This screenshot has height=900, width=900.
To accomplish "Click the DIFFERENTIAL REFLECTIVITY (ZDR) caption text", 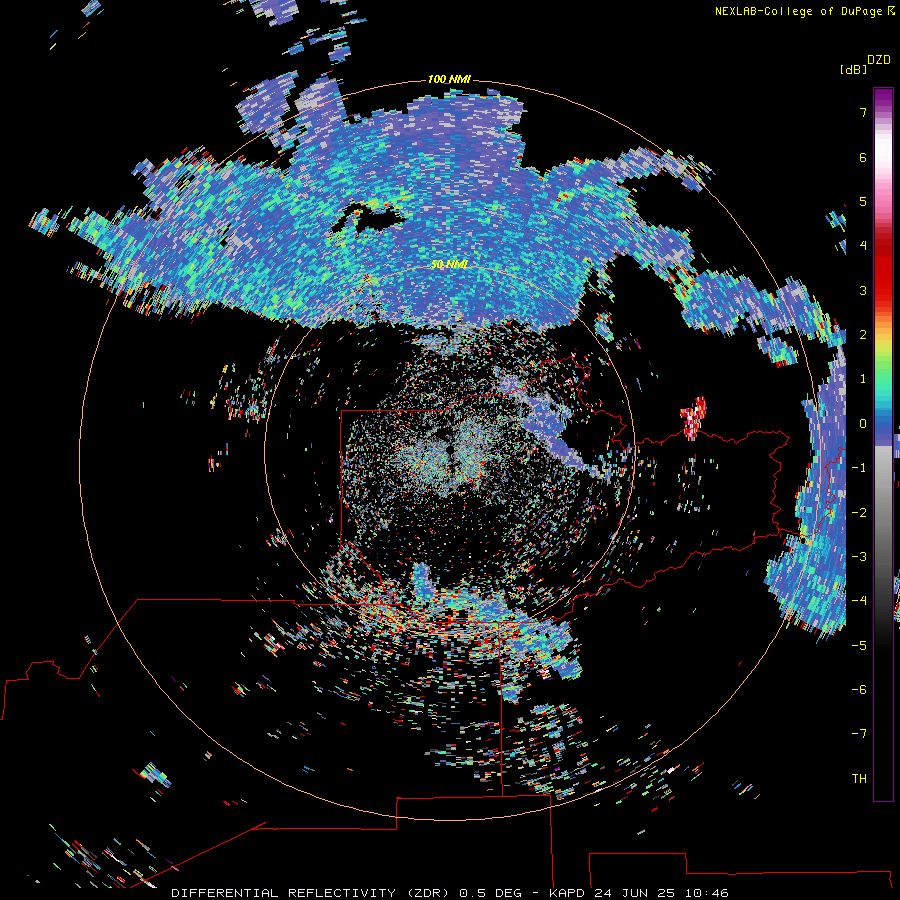I will point(312,893).
